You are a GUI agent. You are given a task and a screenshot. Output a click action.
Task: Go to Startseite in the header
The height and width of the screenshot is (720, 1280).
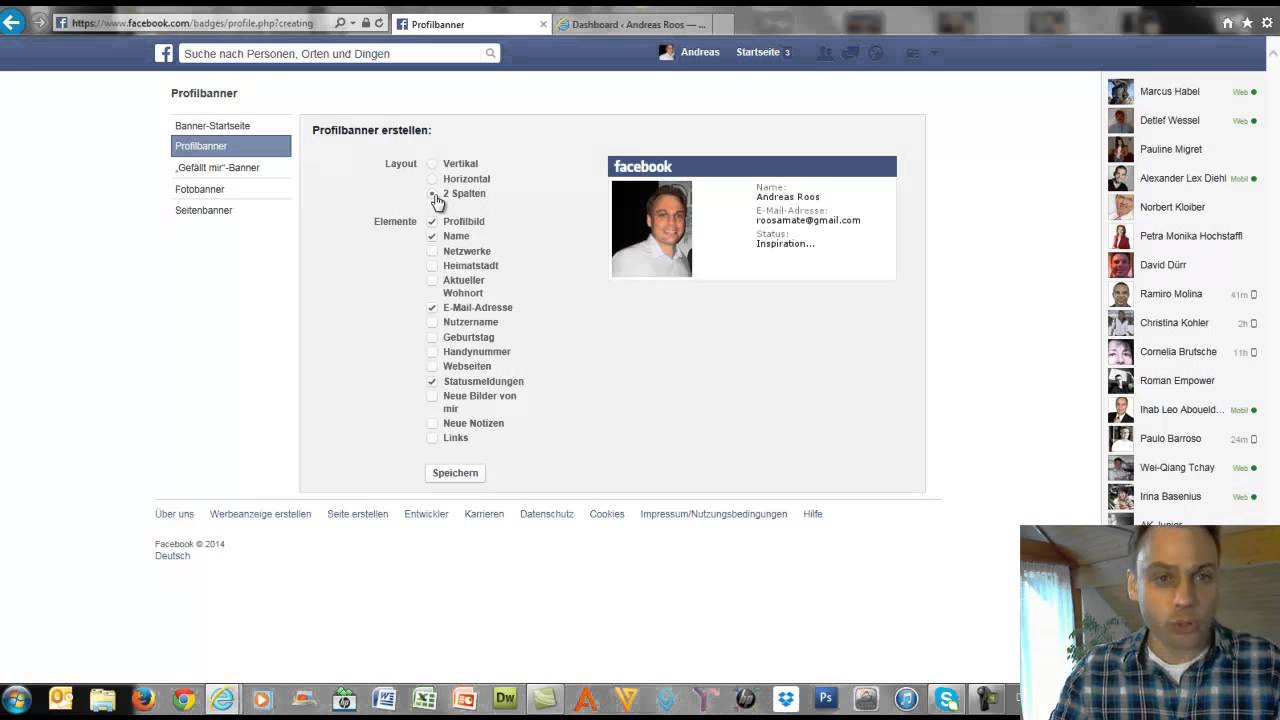click(x=758, y=52)
